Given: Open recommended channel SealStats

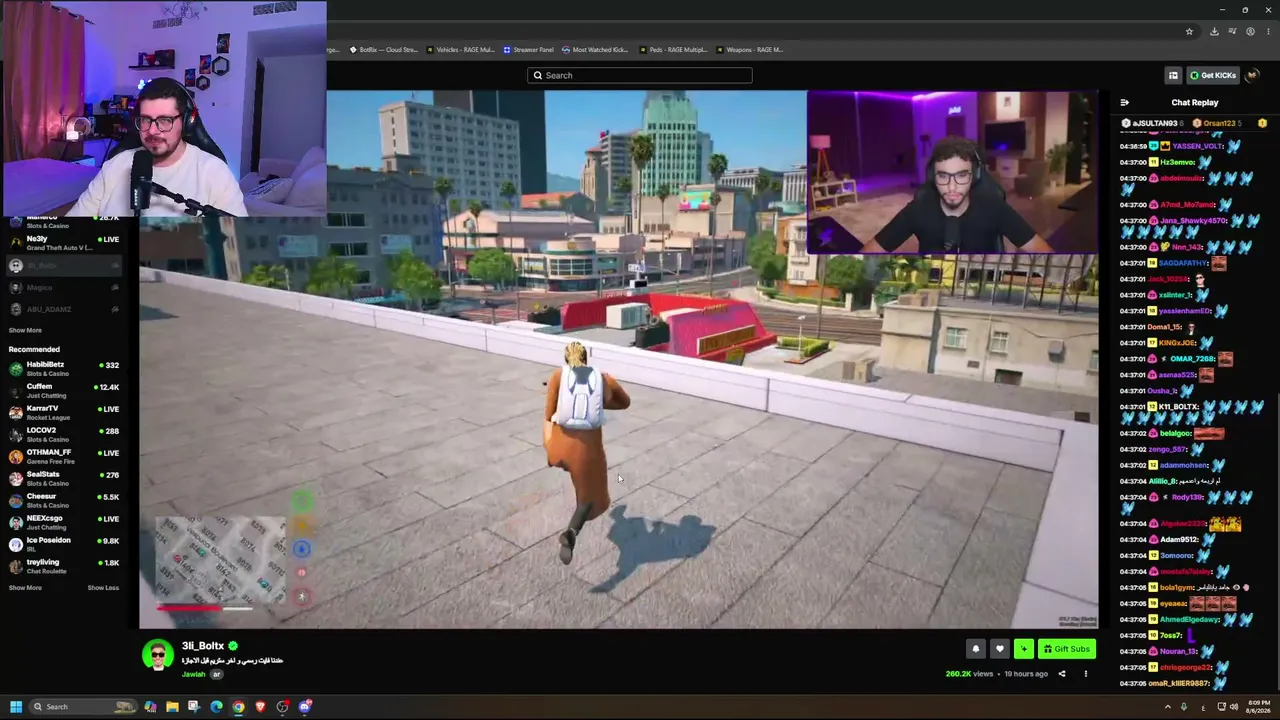Looking at the screenshot, I should click(x=63, y=479).
